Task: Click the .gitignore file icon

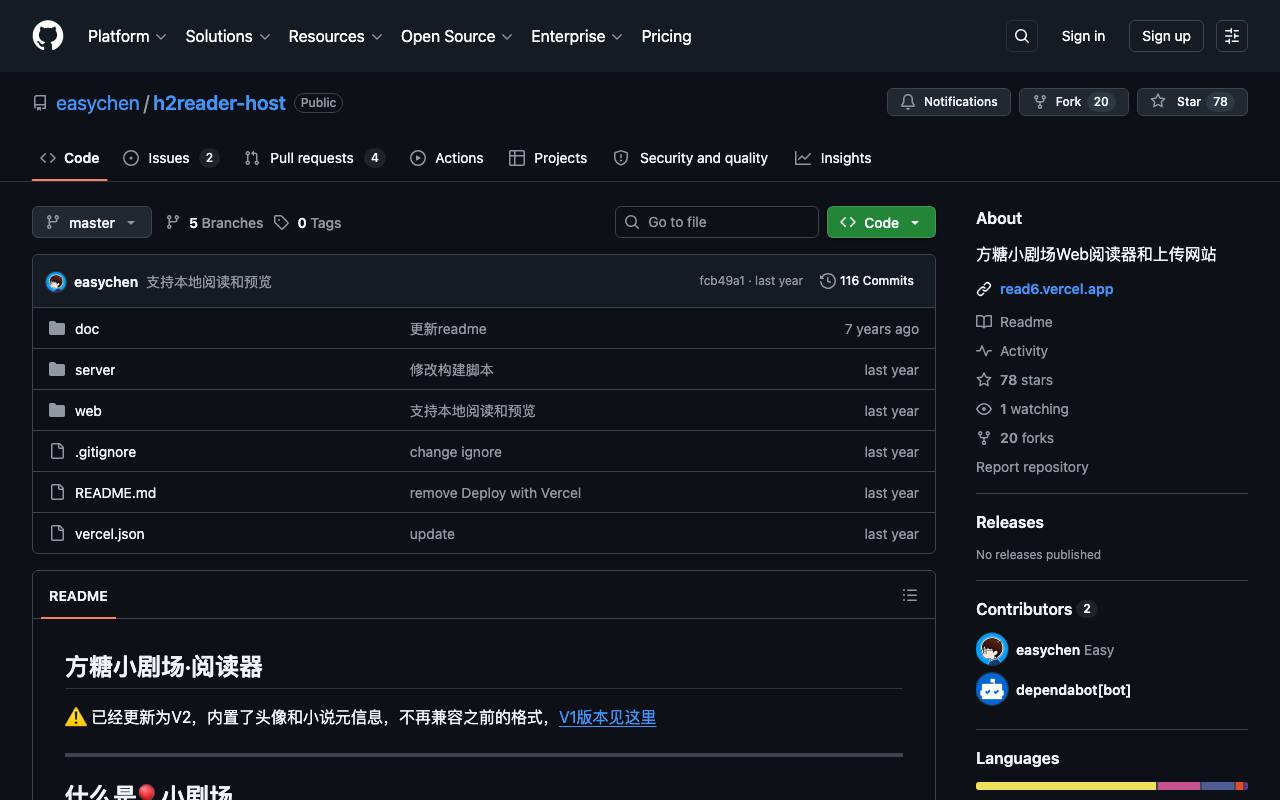Action: 57,451
